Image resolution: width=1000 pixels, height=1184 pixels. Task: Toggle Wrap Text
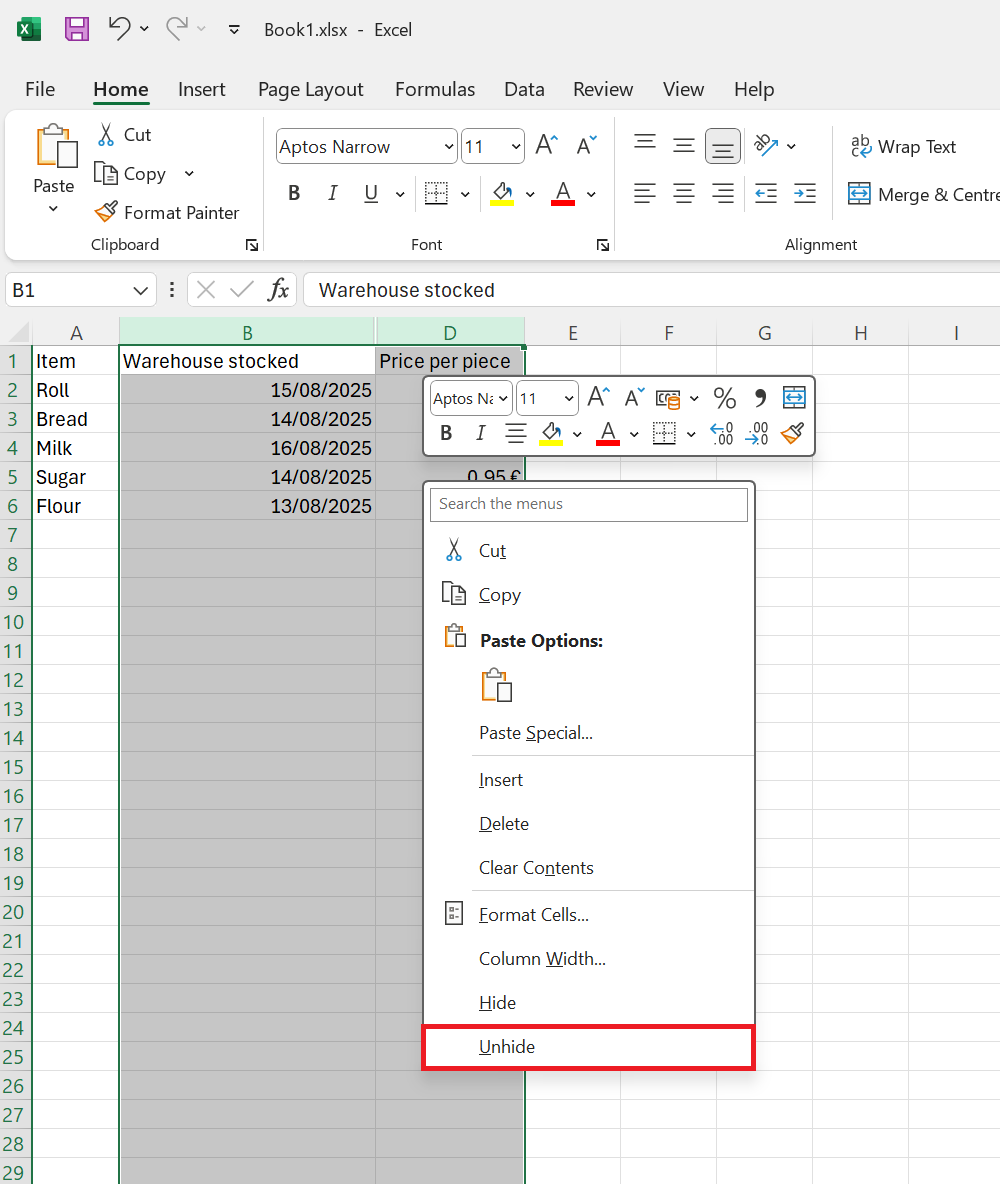(903, 146)
